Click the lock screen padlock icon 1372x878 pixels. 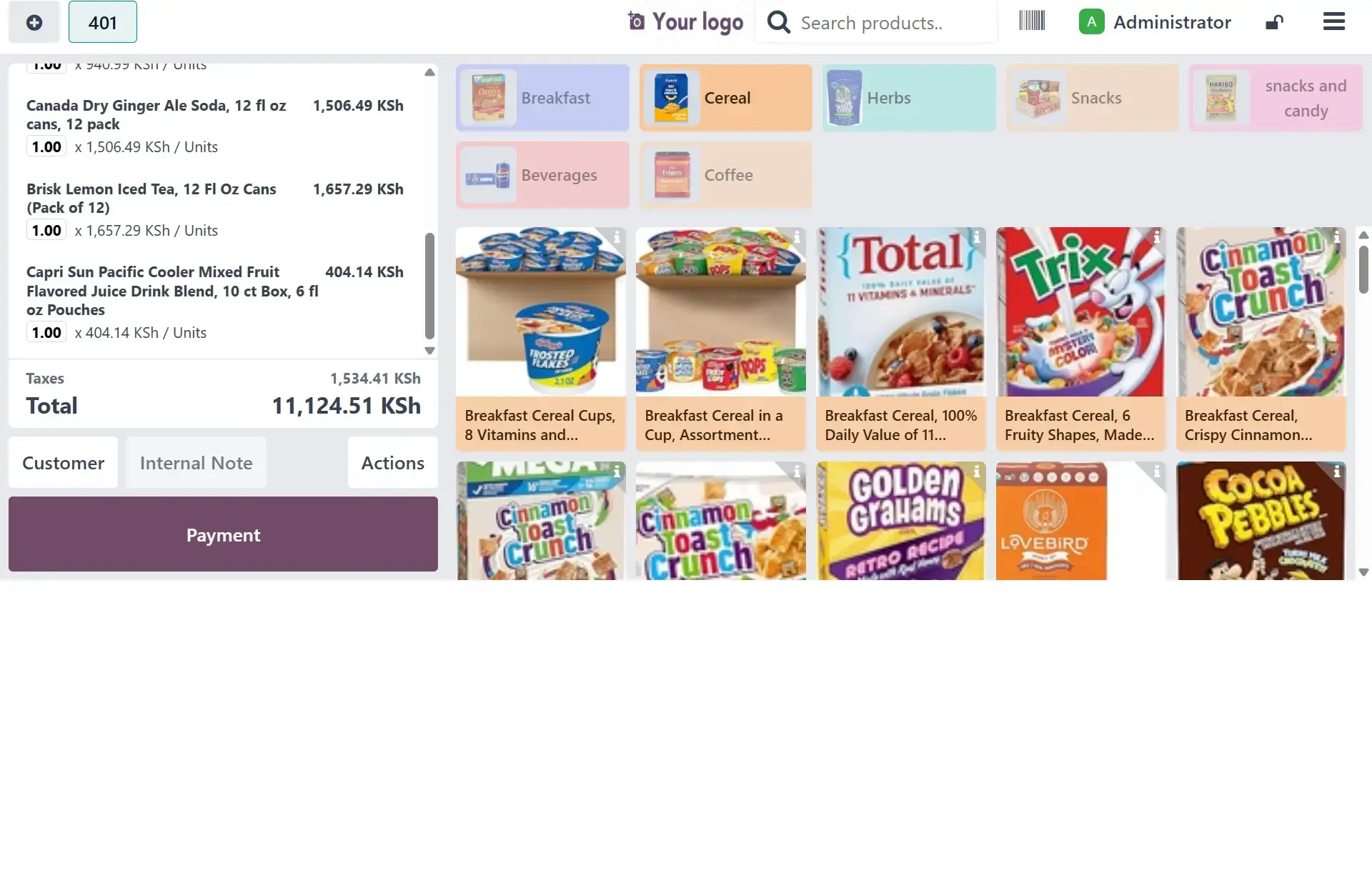pyautogui.click(x=1274, y=23)
